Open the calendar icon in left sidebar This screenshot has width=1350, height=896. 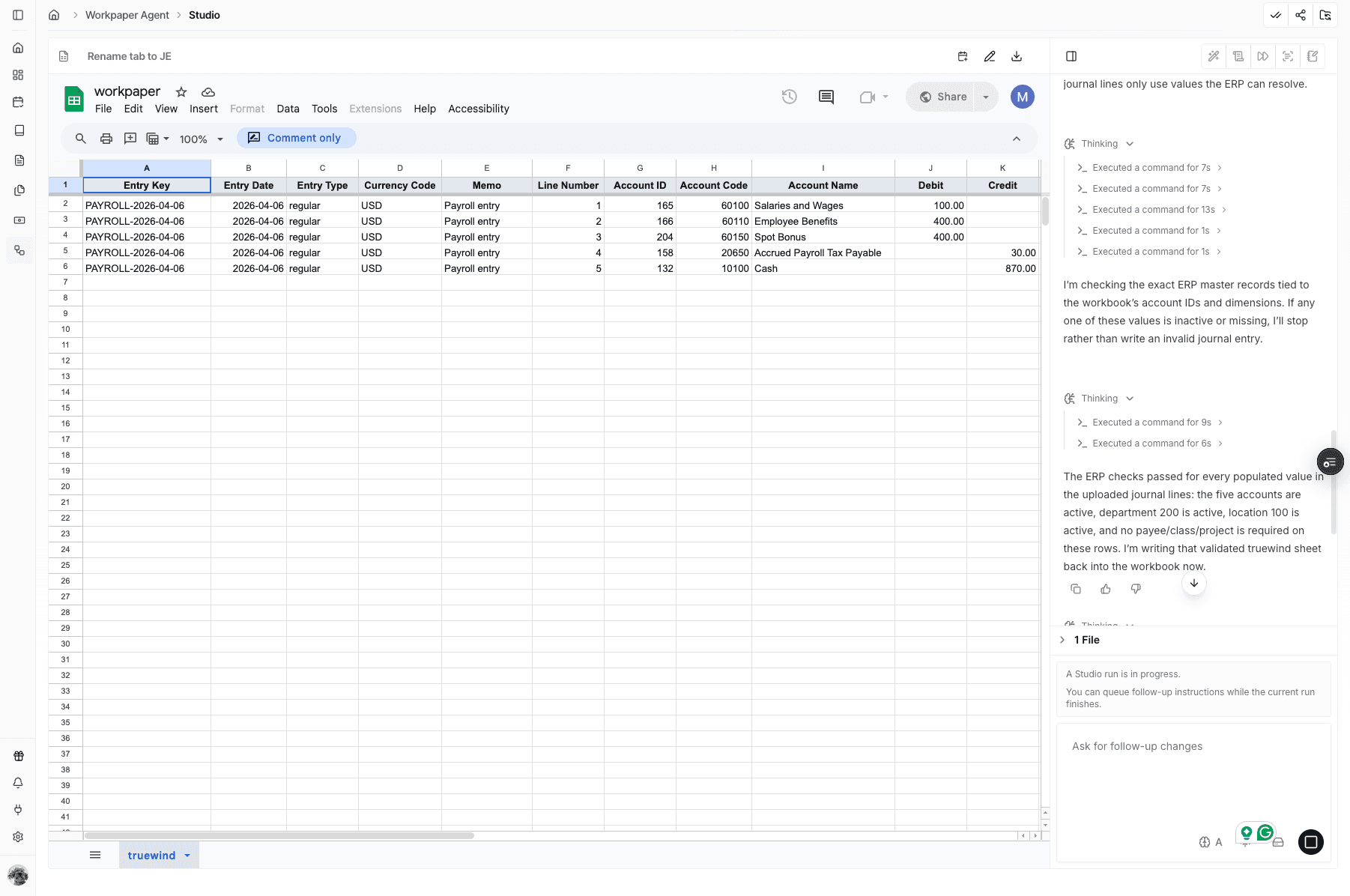point(18,102)
